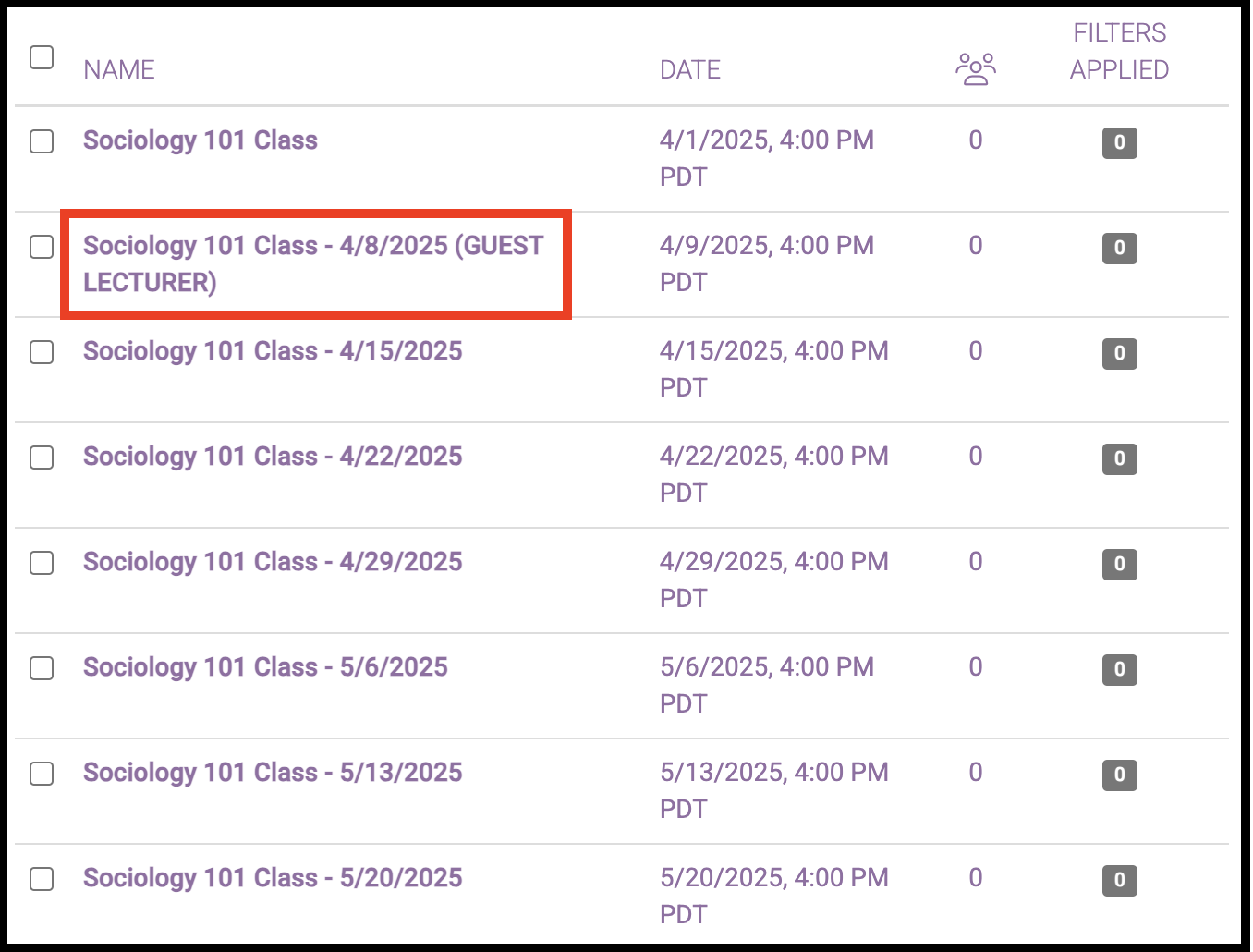
Task: Click the DATE column header
Action: [x=690, y=69]
